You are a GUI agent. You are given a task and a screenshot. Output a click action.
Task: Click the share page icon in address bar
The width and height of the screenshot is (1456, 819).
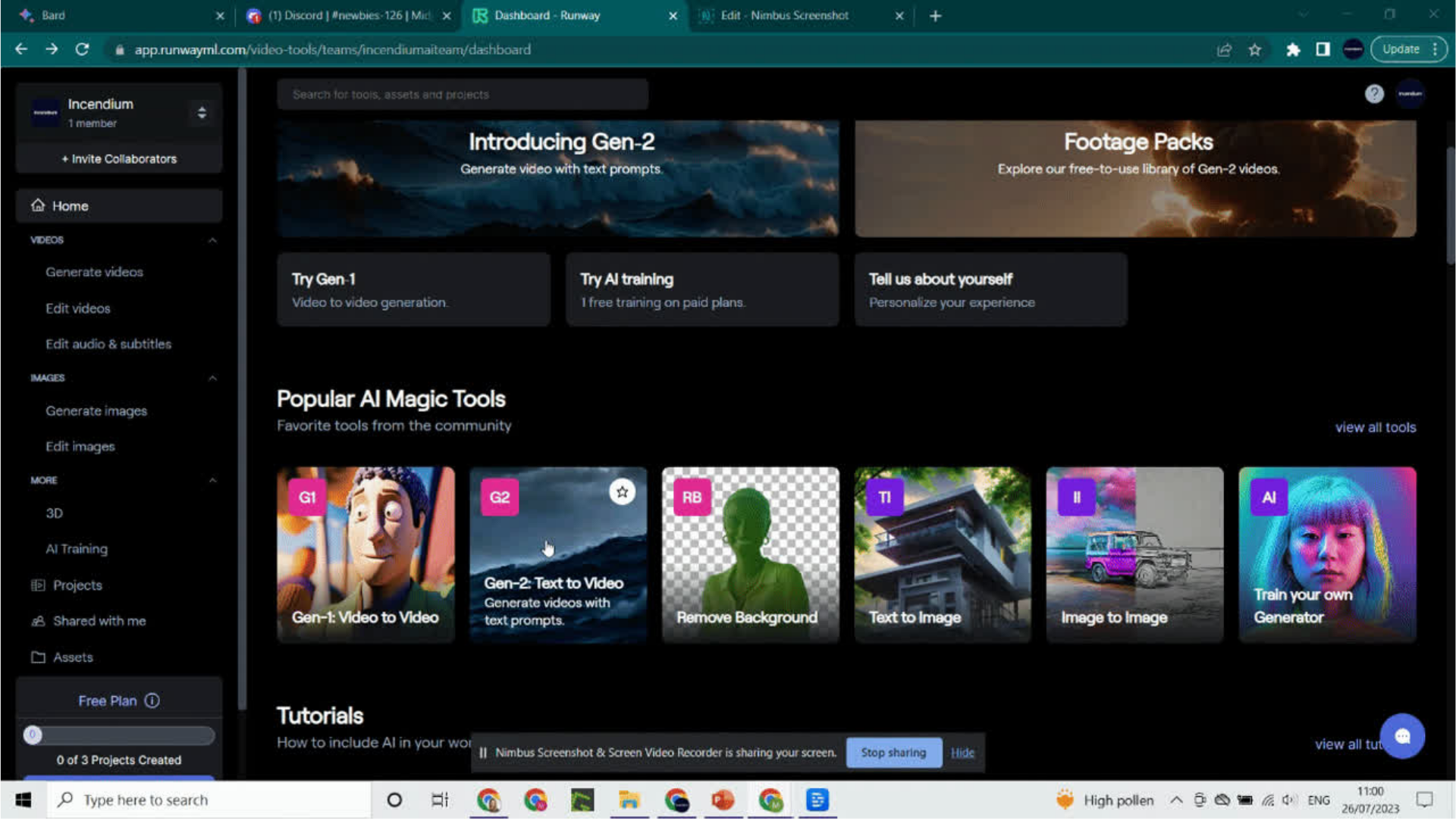click(x=1224, y=49)
